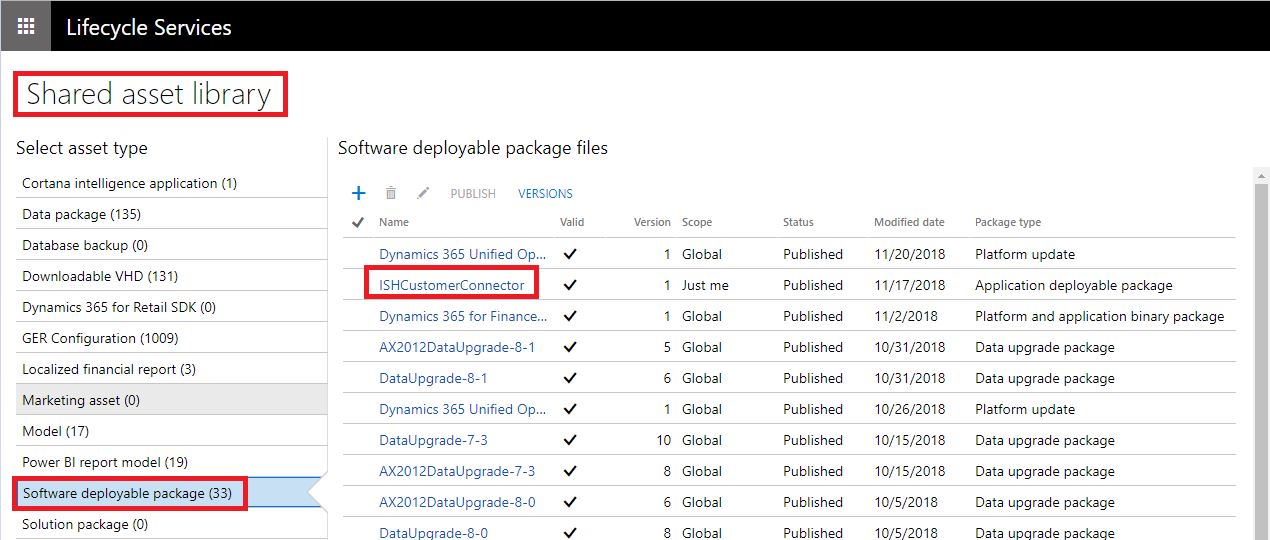Open Dynamics 365 Unified package dated 10/26/2018
Image resolution: width=1270 pixels, height=540 pixels.
[462, 409]
